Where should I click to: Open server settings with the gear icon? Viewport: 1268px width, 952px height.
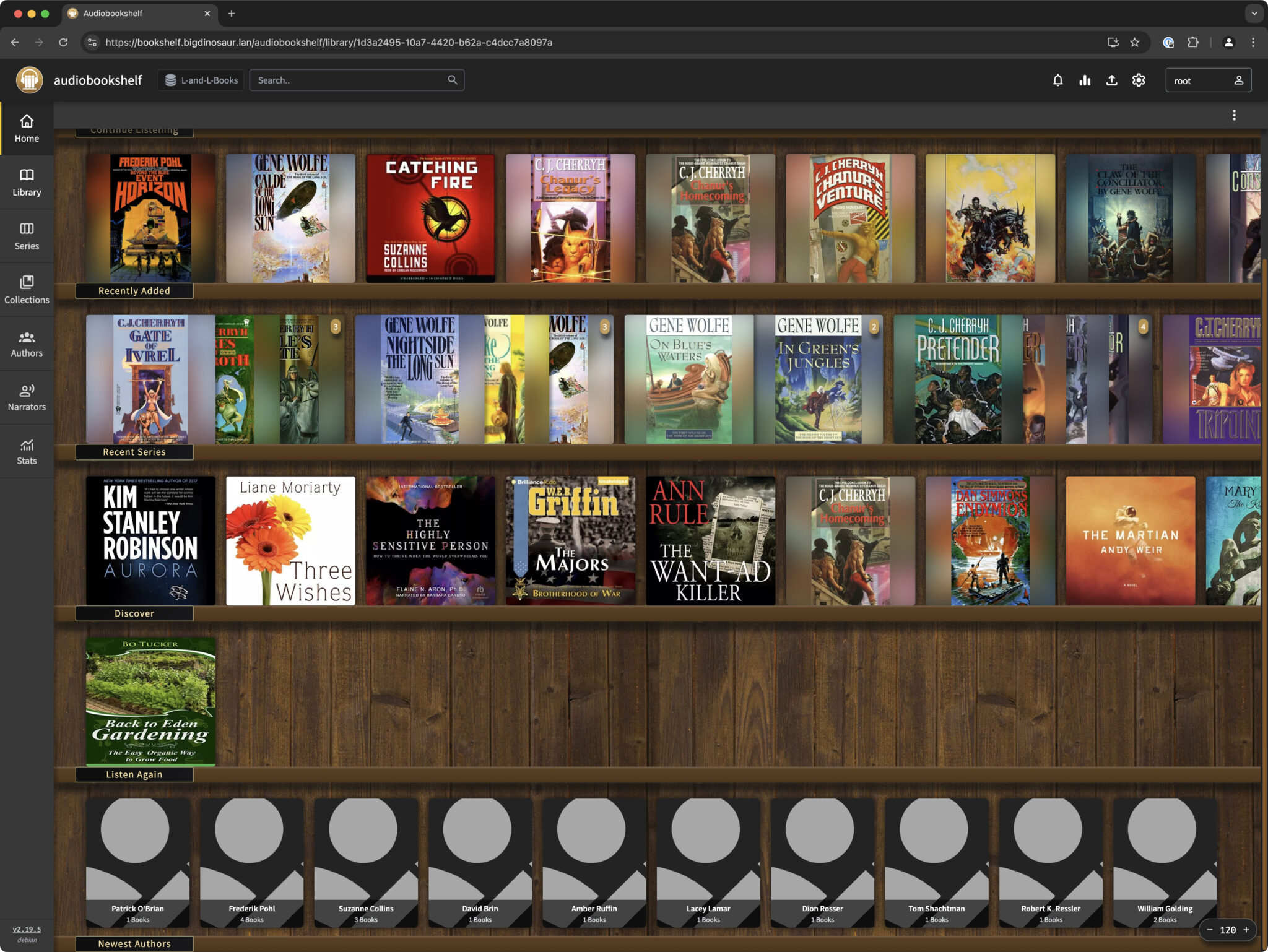(1139, 80)
